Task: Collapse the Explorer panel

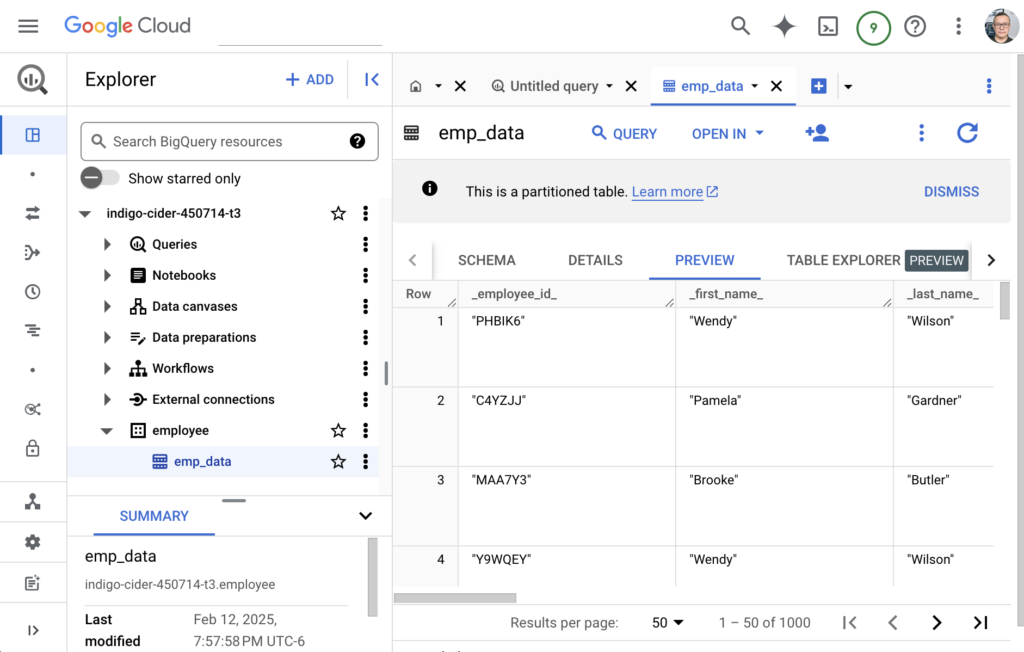Action: click(x=371, y=80)
